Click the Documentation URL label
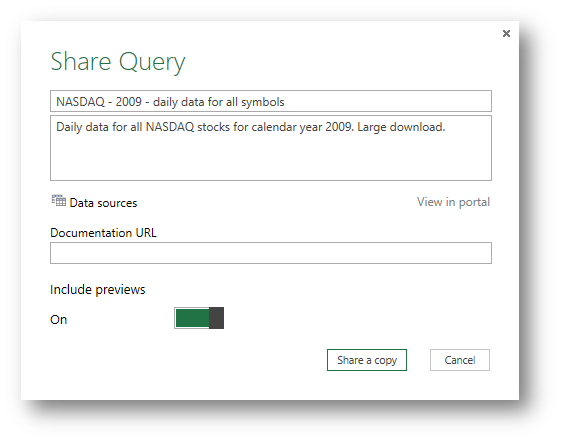Screen dimensions: 561x442 tap(103, 233)
